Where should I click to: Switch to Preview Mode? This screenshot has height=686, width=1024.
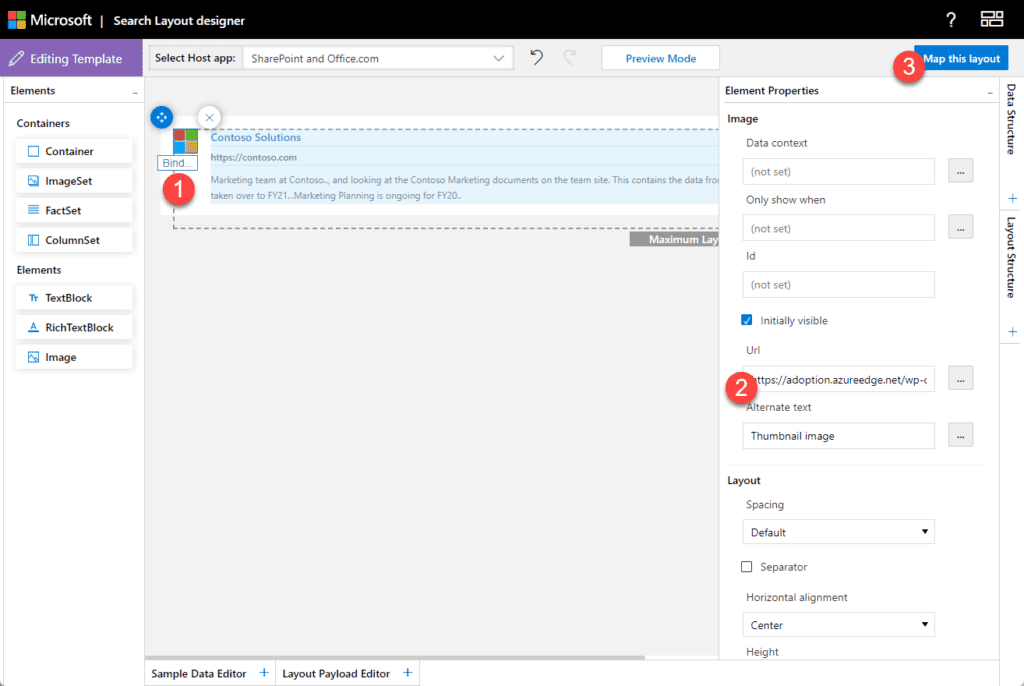point(660,58)
